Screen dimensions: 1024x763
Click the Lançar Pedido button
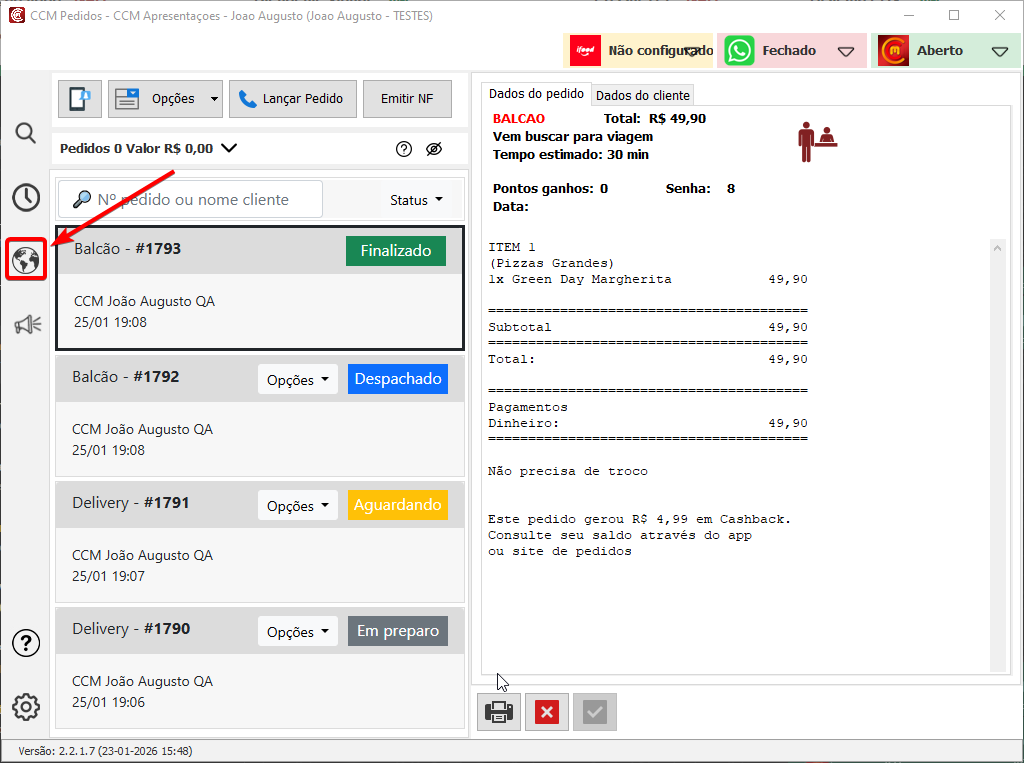pos(291,99)
